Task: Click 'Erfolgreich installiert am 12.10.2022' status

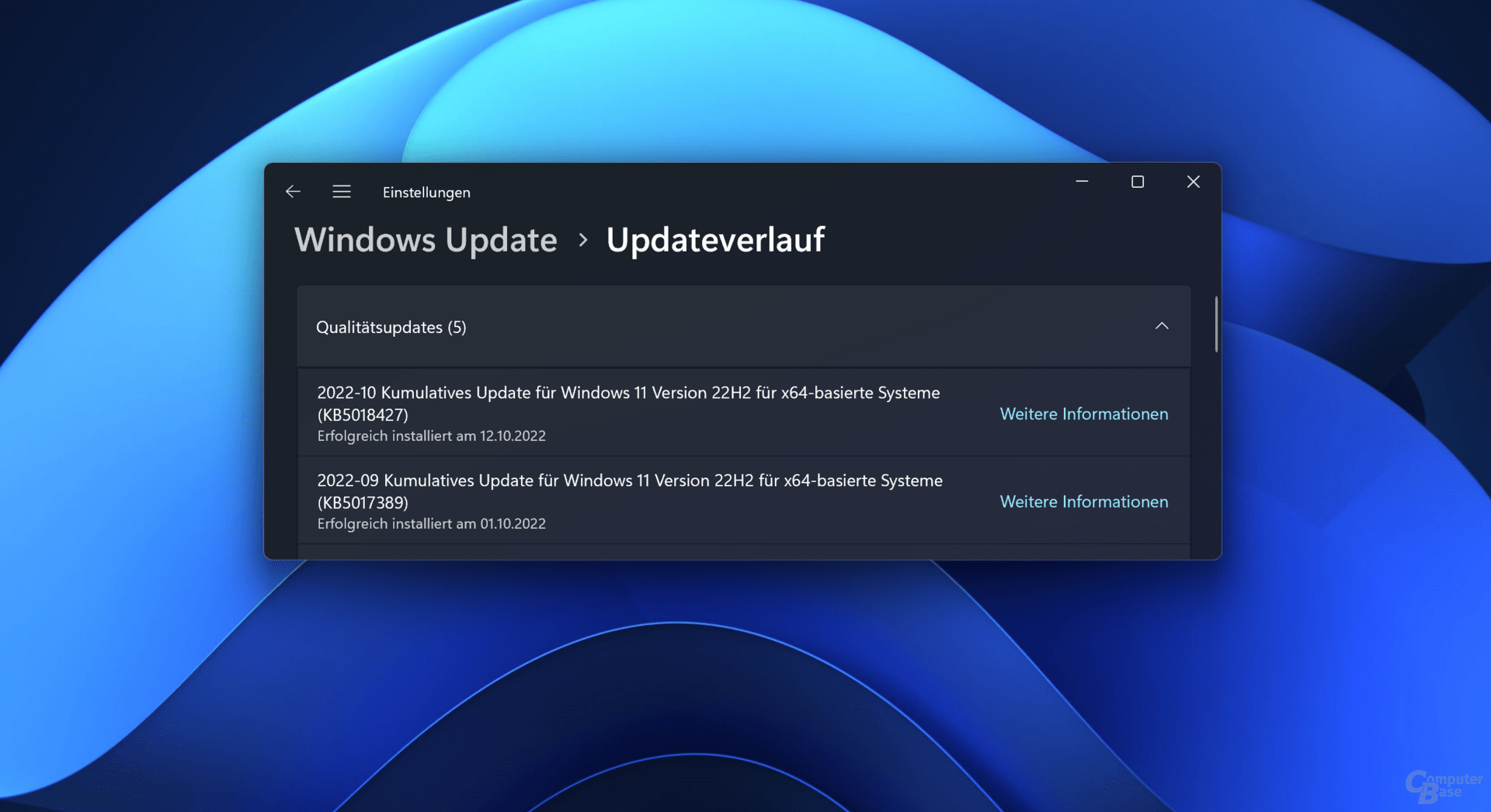Action: point(432,436)
